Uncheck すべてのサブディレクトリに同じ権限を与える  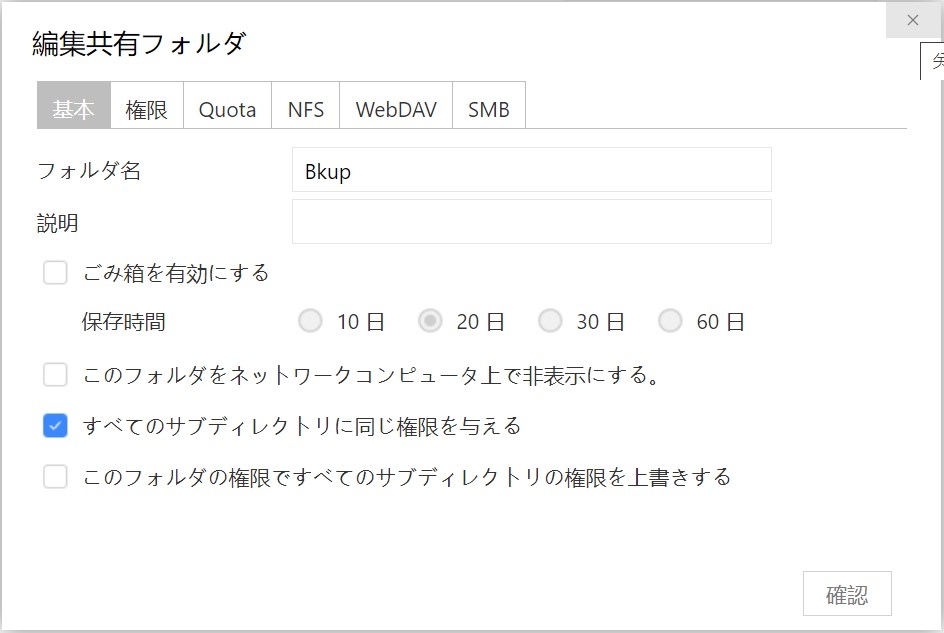[x=55, y=426]
